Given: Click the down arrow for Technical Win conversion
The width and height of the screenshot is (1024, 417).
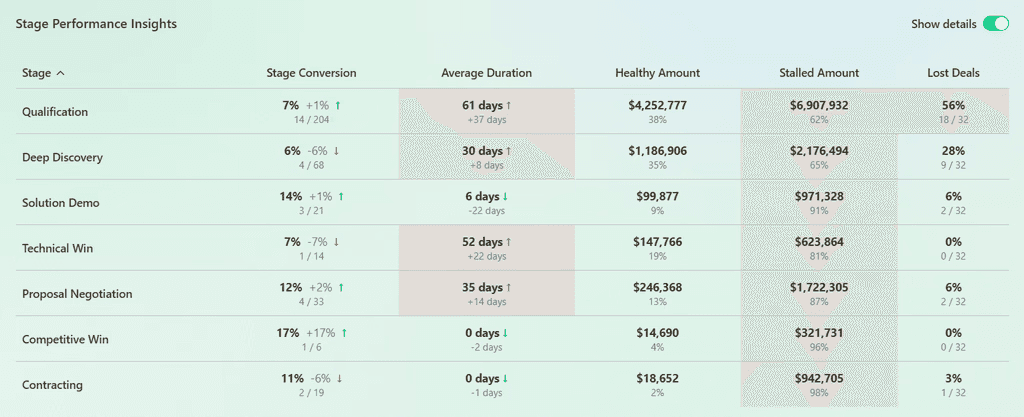Looking at the screenshot, I should click(336, 242).
